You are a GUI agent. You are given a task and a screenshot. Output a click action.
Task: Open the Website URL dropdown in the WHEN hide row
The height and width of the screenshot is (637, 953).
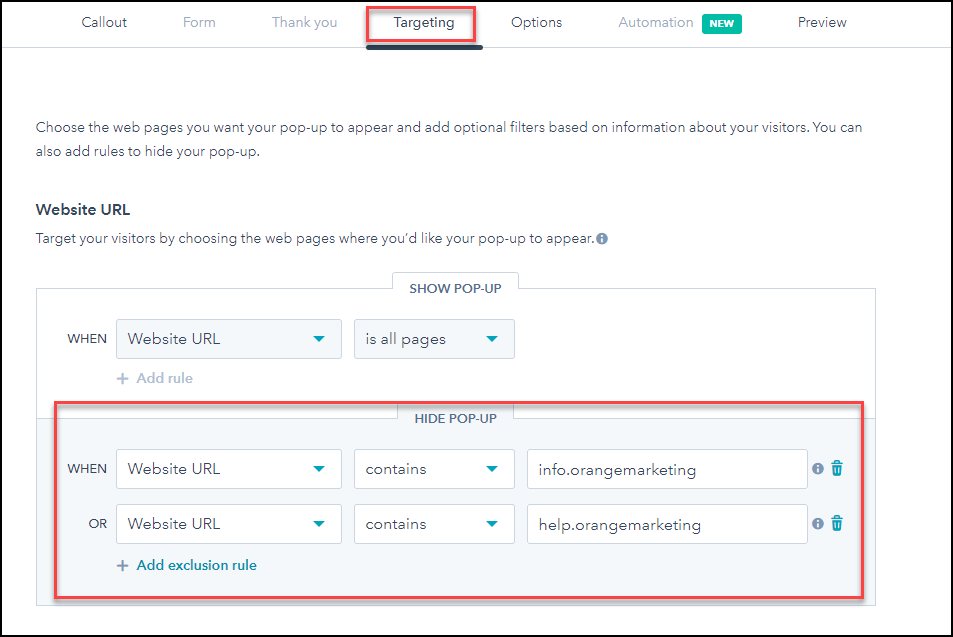(228, 468)
